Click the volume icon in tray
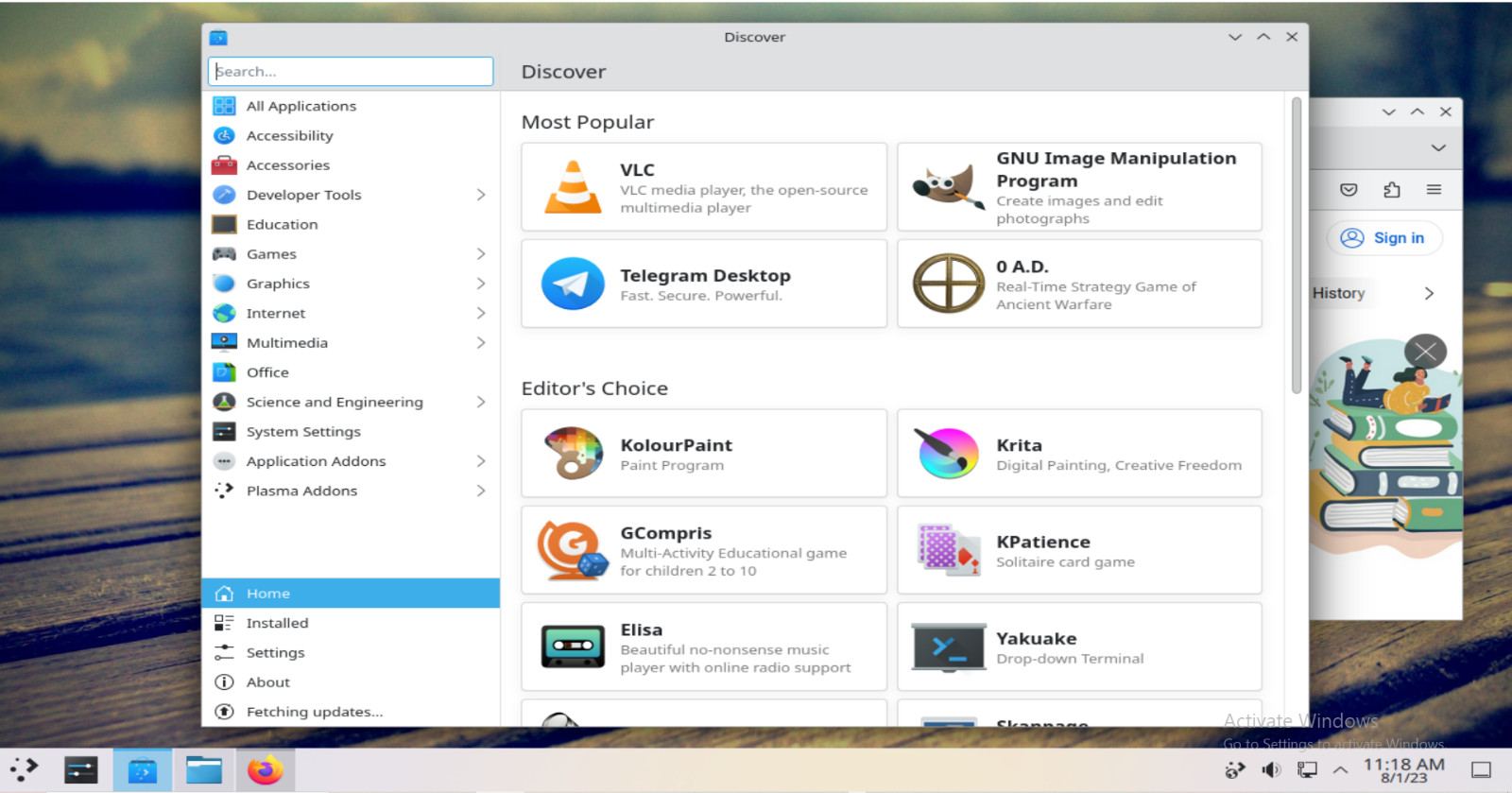 click(1271, 770)
